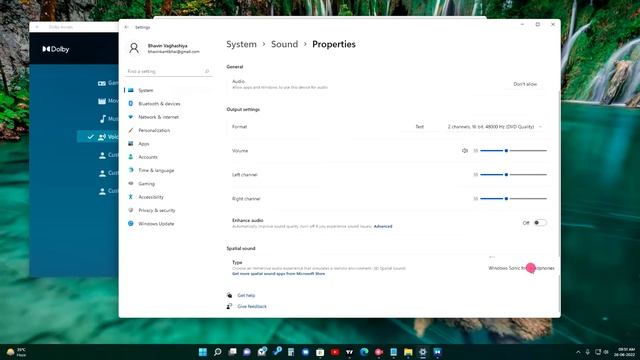Open Microsoft Edge from taskbar
640x360 pixels.
tap(364, 352)
